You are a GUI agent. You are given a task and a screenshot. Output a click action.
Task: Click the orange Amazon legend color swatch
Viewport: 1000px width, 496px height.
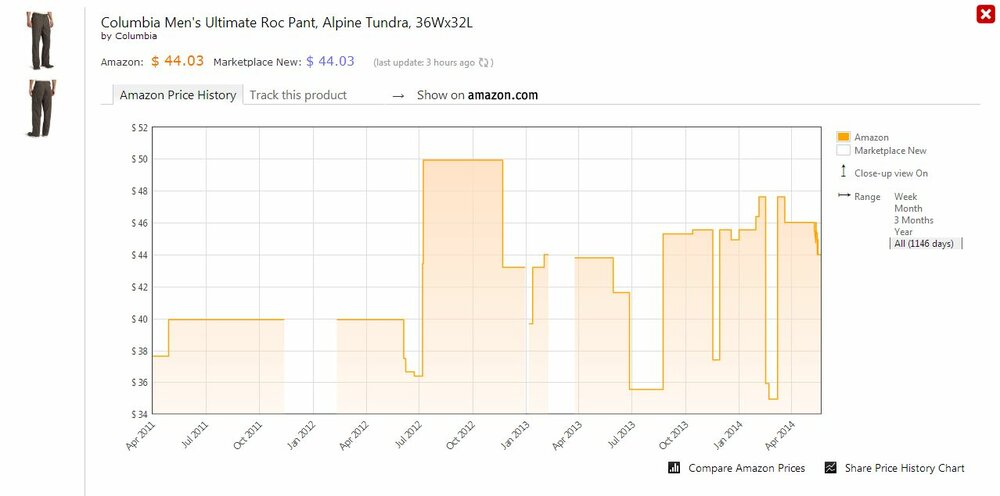843,137
